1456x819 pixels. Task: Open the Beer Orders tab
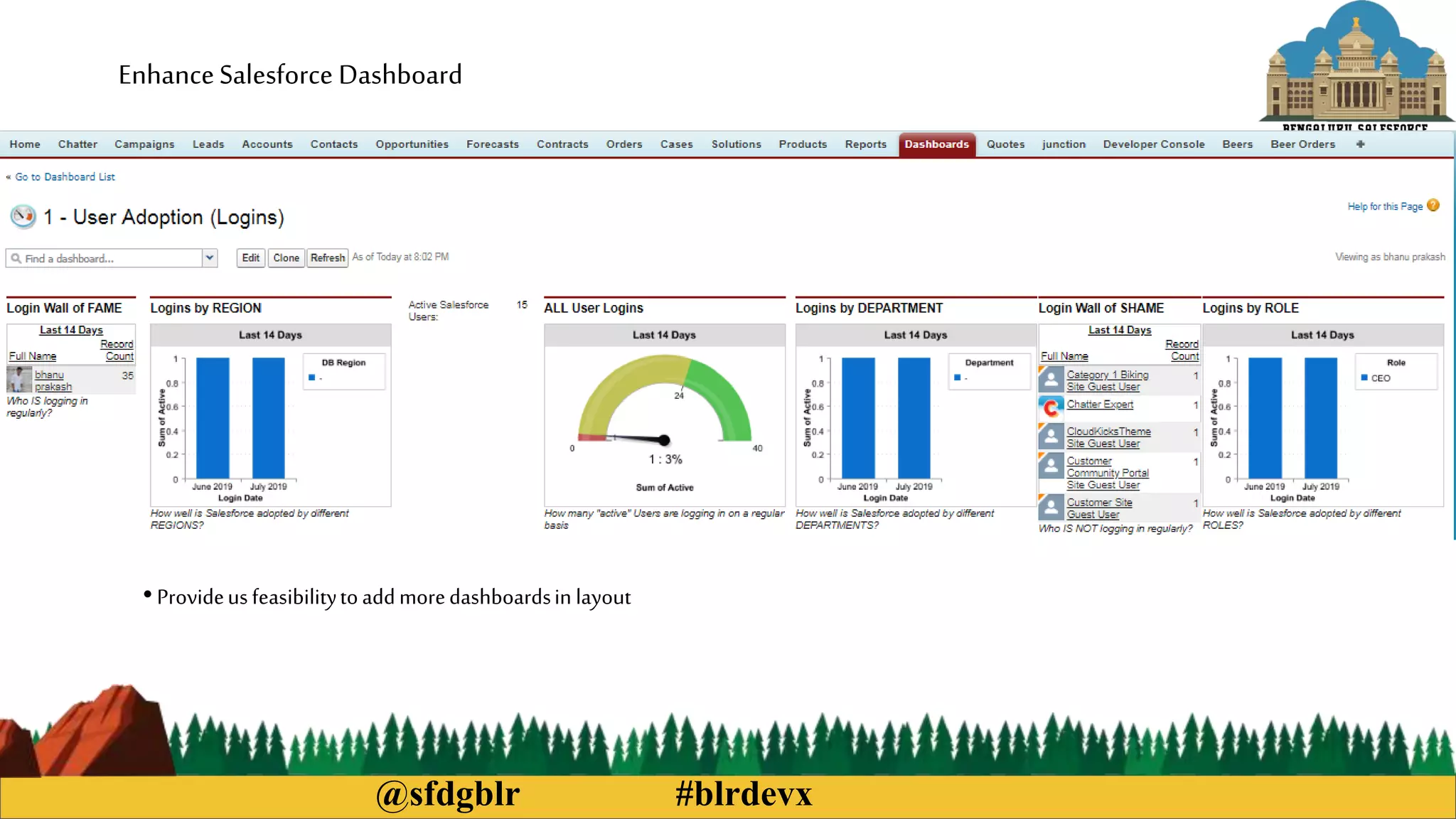tap(1302, 144)
